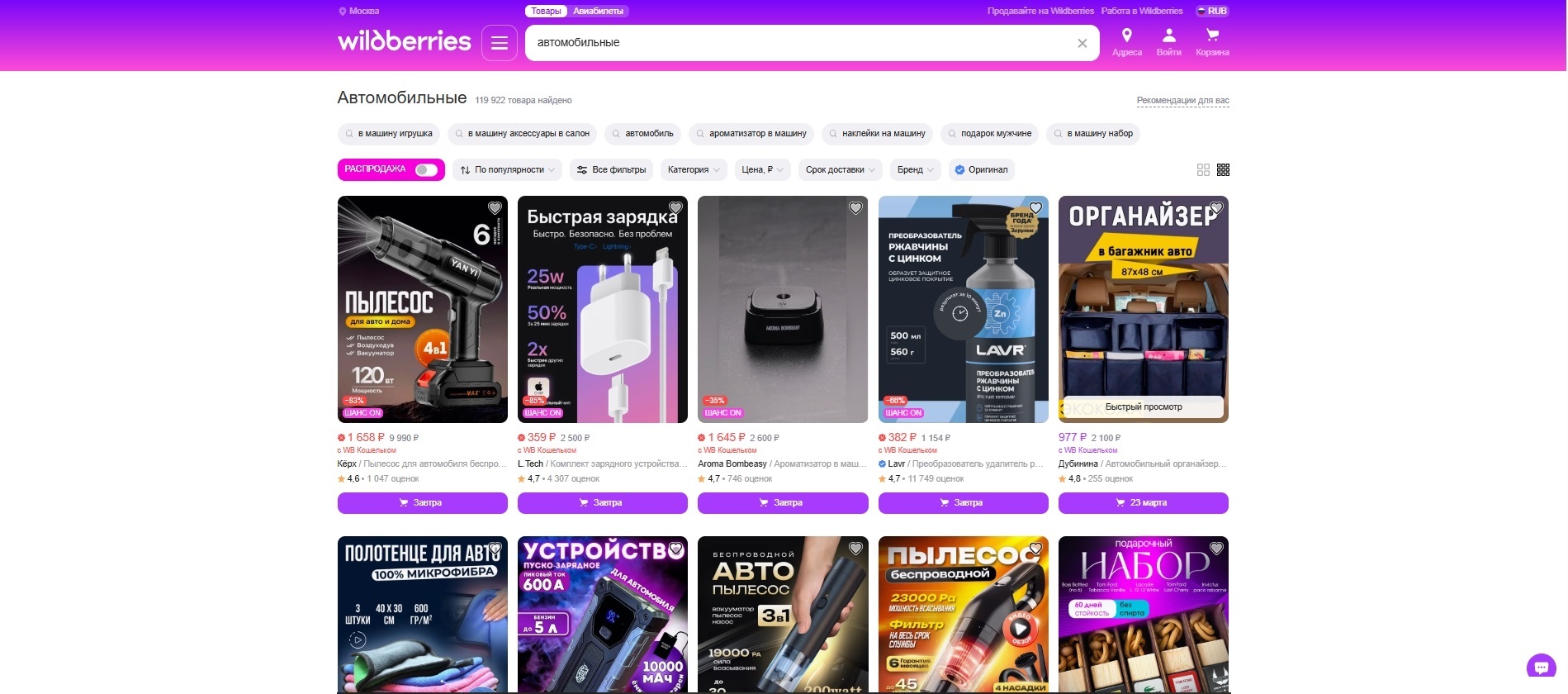Favorite the orange cordless vacuum product
The width and height of the screenshot is (1568, 694).
1035,549
